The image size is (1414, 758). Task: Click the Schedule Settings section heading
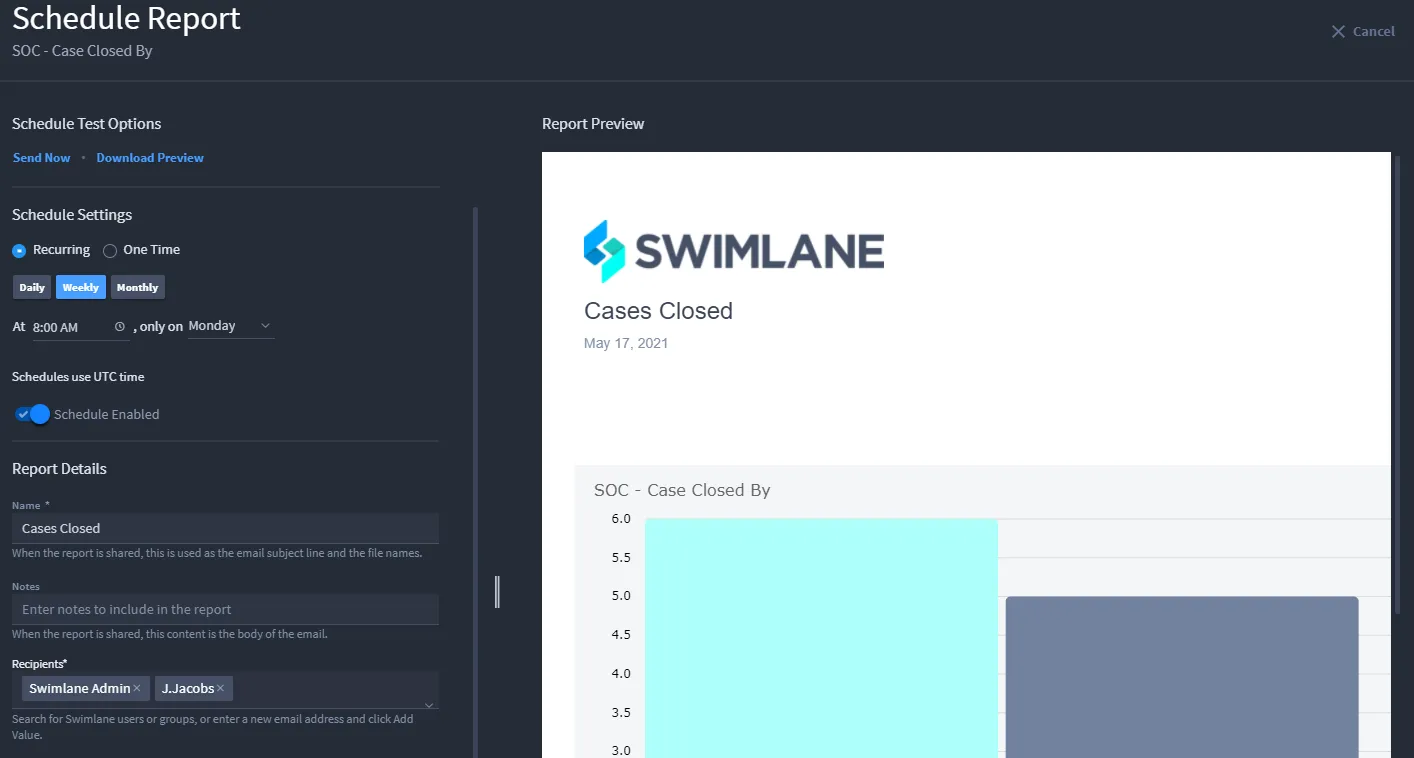72,215
